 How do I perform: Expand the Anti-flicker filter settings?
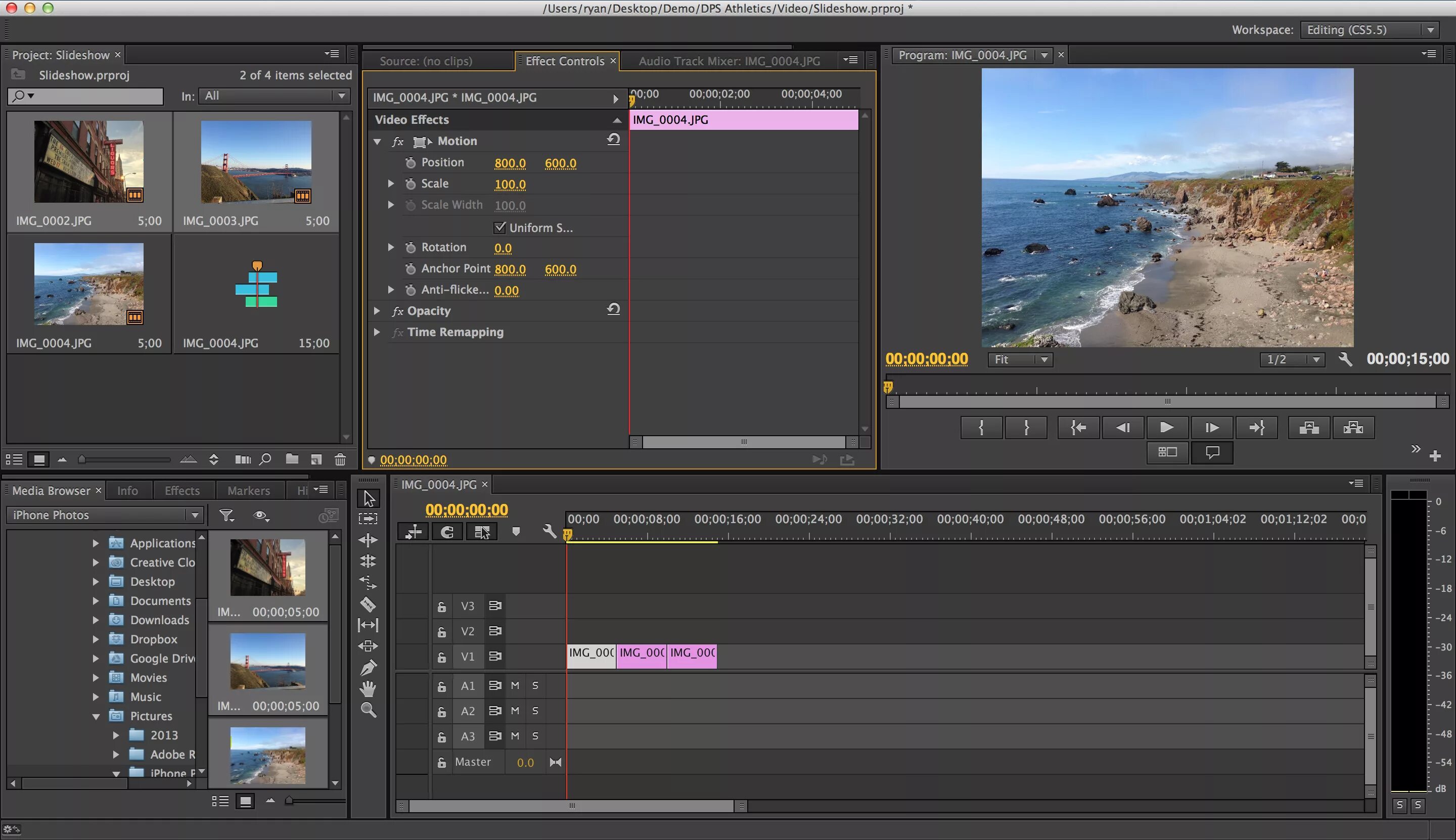tap(391, 289)
